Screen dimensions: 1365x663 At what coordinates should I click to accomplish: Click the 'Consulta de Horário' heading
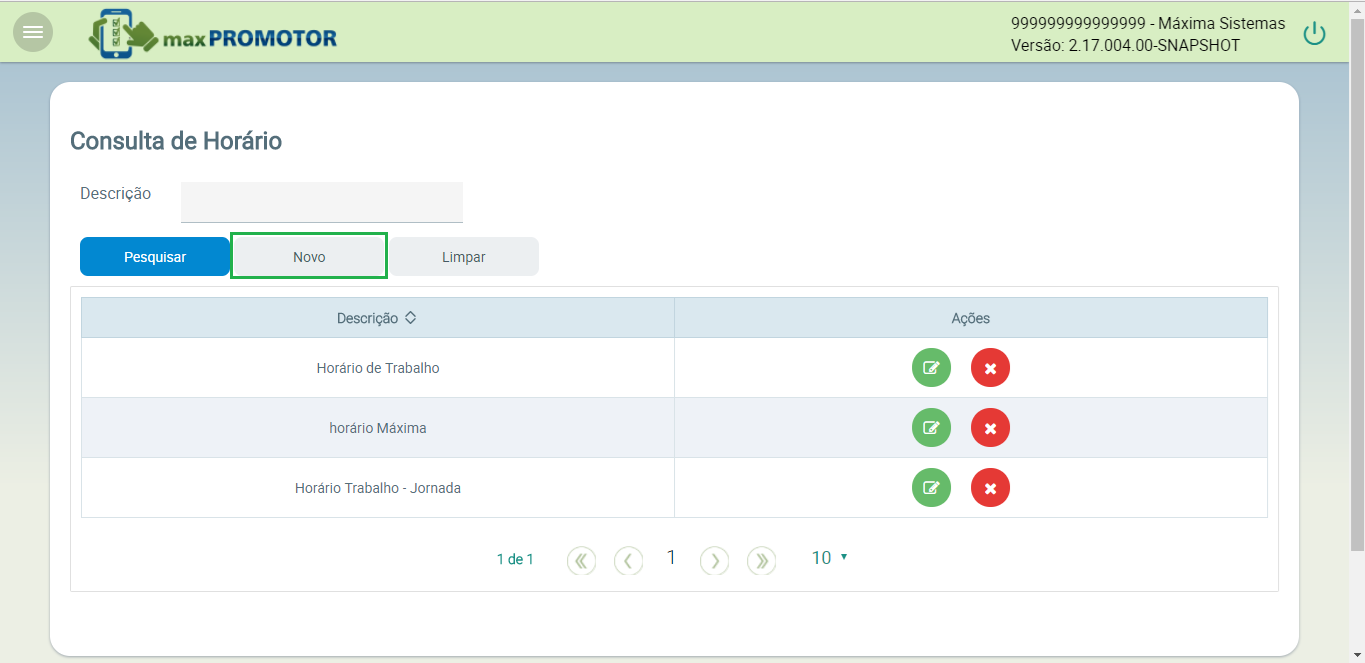[x=176, y=141]
